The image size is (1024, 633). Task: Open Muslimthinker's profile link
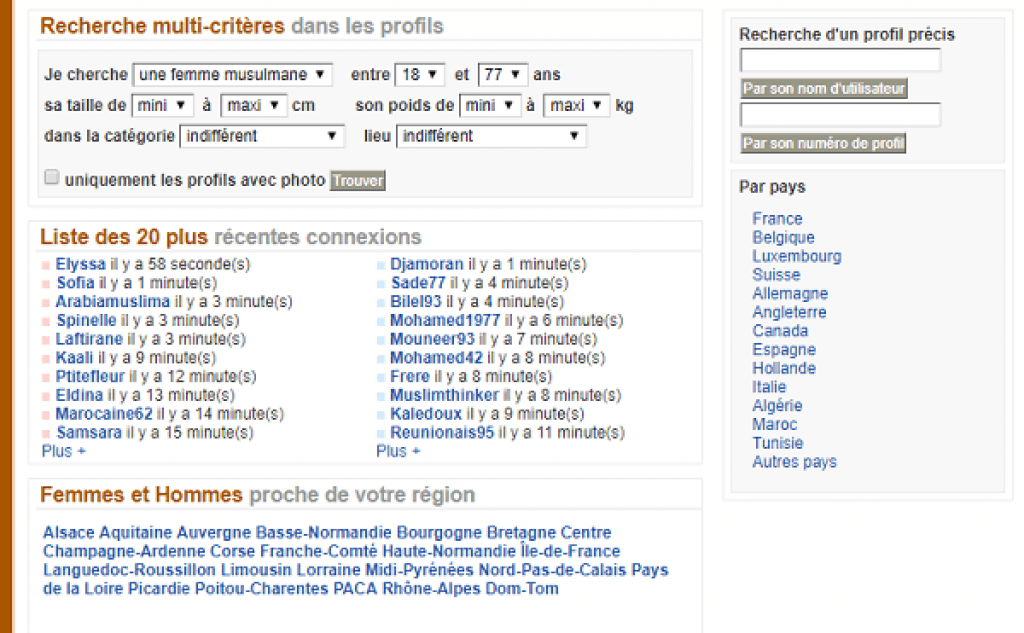[x=444, y=395]
